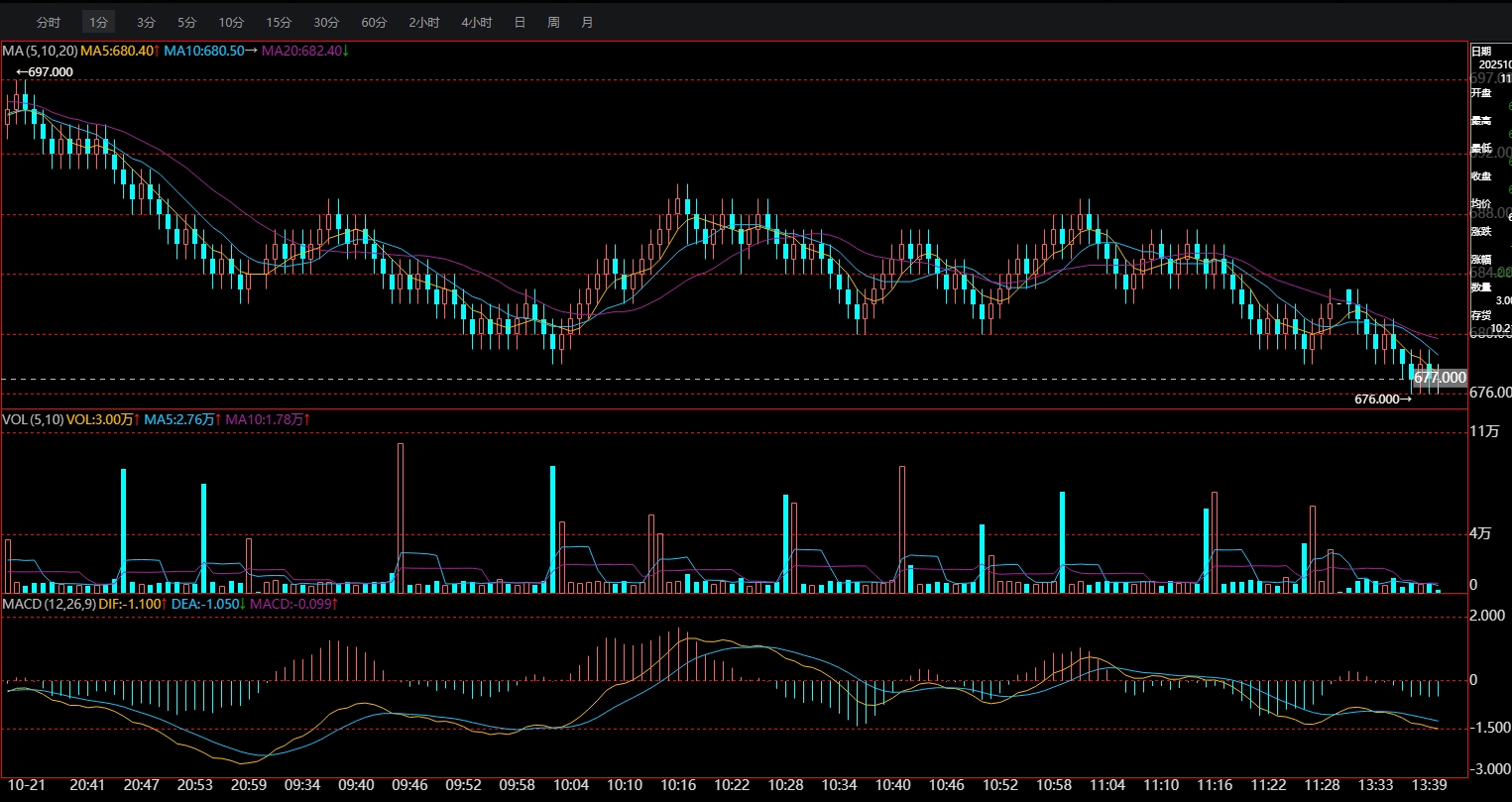Click the MA (5,10,20) indicator label
The image size is (1512, 802).
(40, 50)
